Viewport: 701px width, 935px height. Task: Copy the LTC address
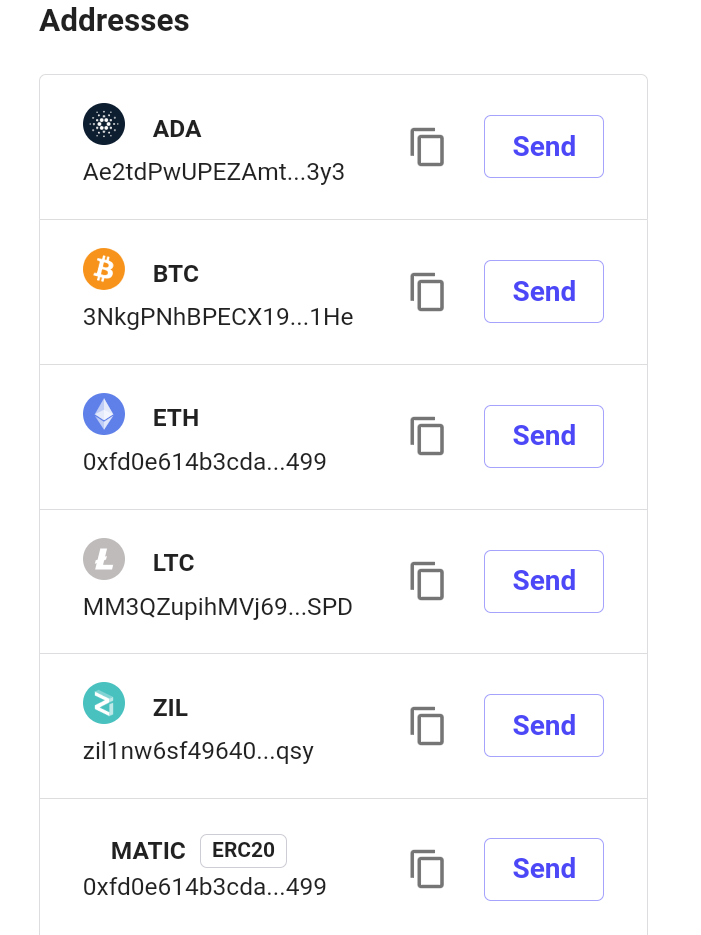coord(427,581)
